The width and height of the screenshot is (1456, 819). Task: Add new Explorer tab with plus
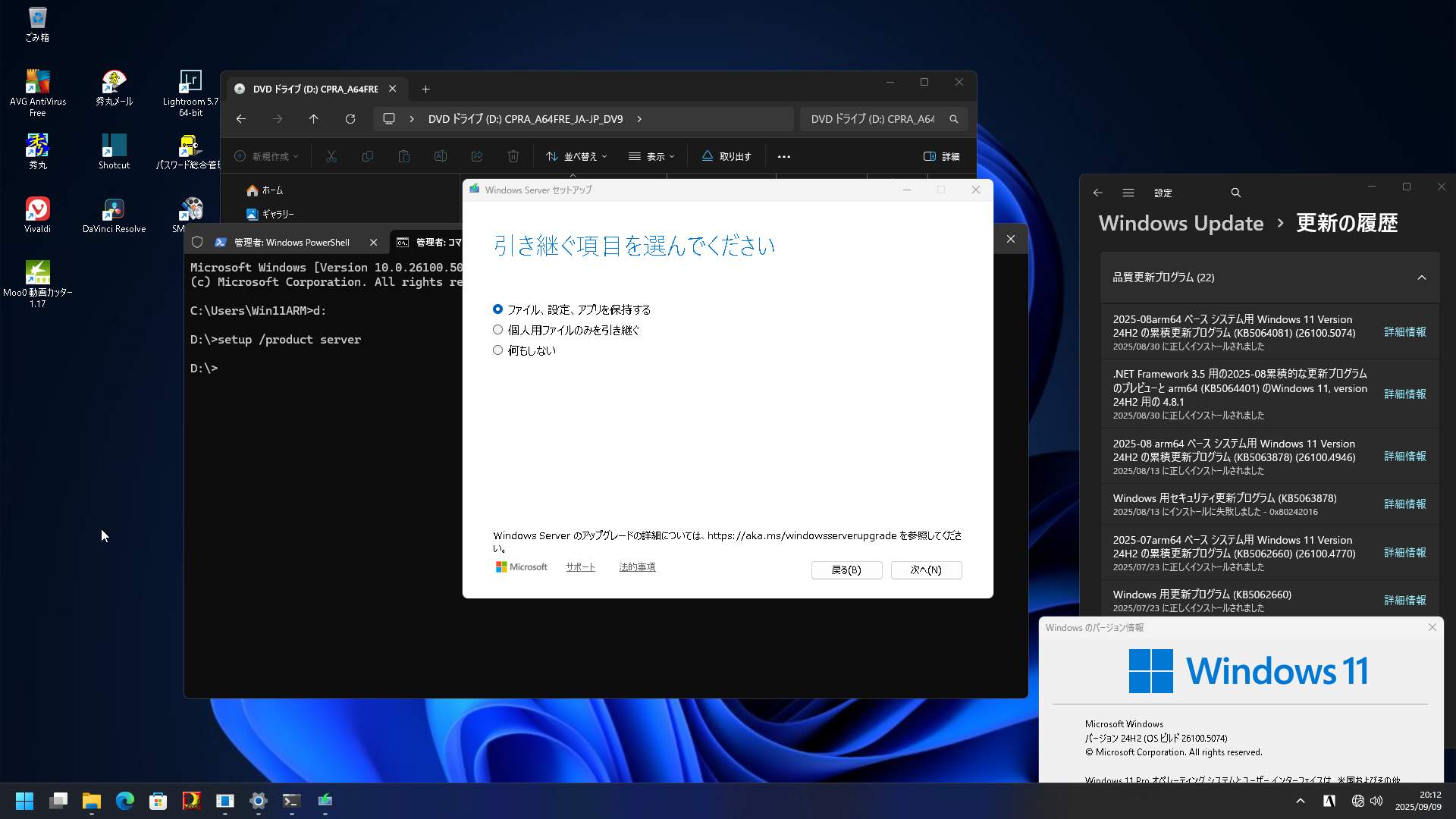pyautogui.click(x=425, y=89)
